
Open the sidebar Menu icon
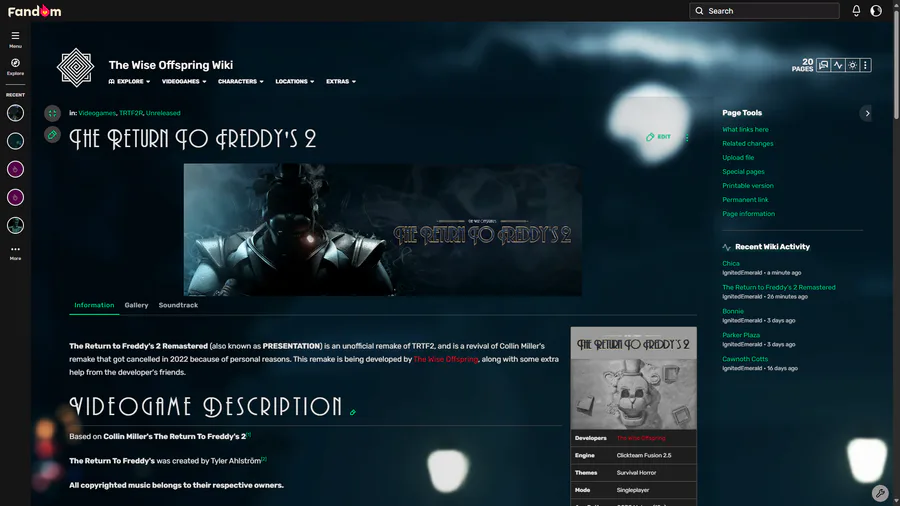[x=15, y=39]
